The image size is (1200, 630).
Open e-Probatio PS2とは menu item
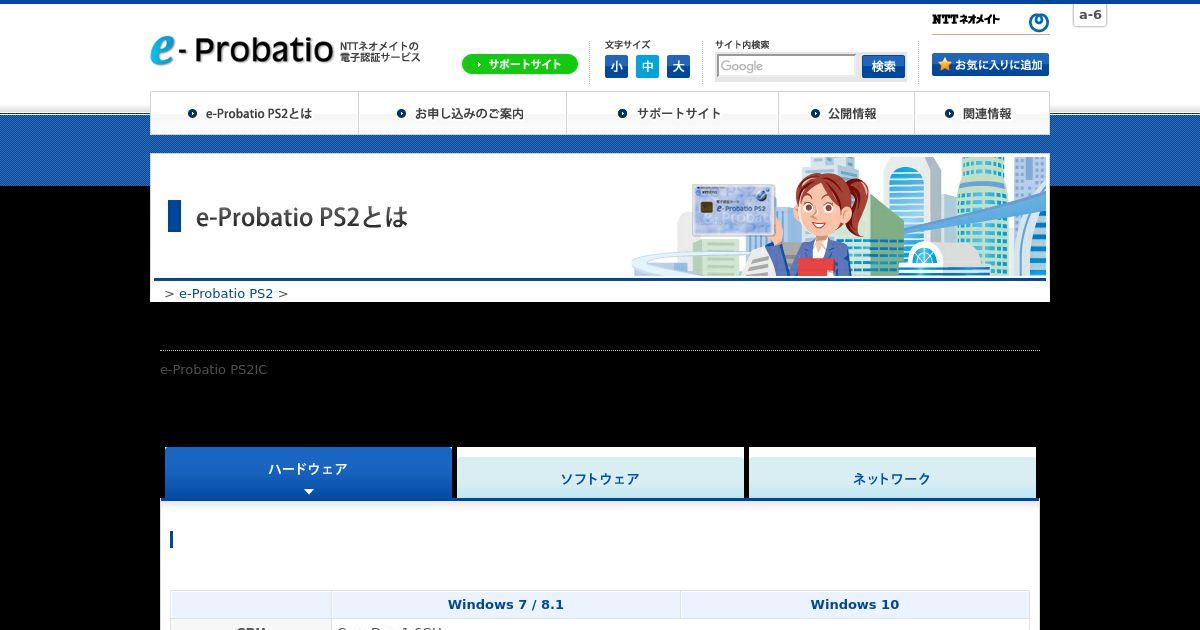tap(254, 113)
